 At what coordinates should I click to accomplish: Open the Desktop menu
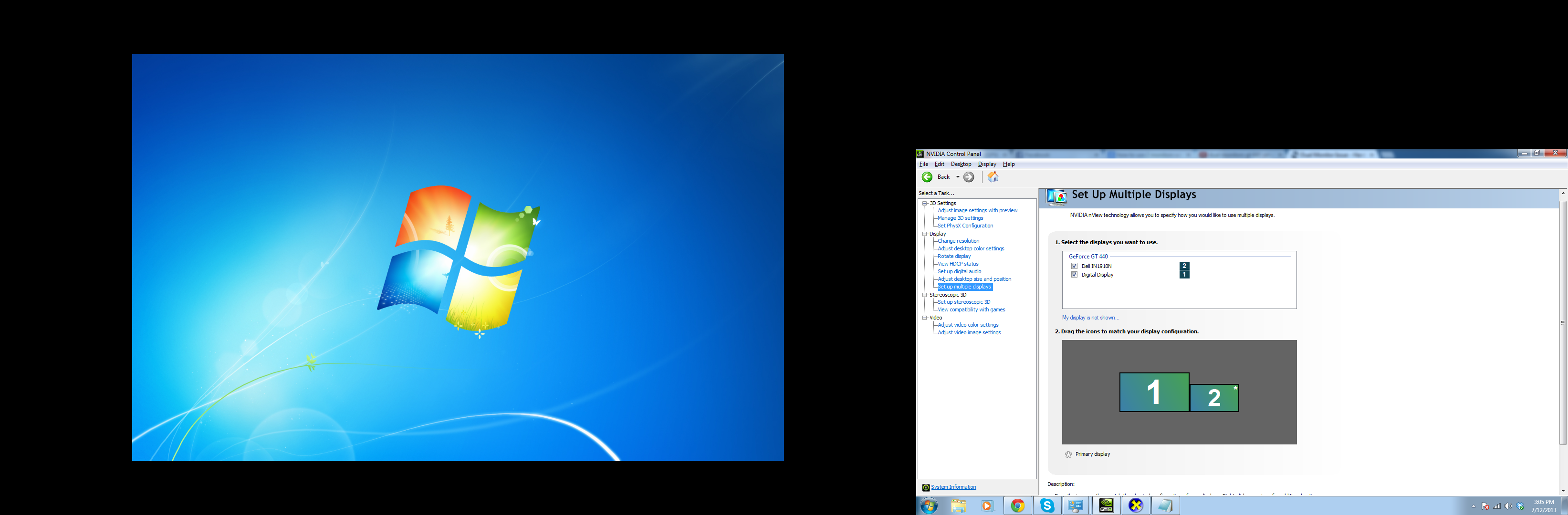pyautogui.click(x=961, y=164)
